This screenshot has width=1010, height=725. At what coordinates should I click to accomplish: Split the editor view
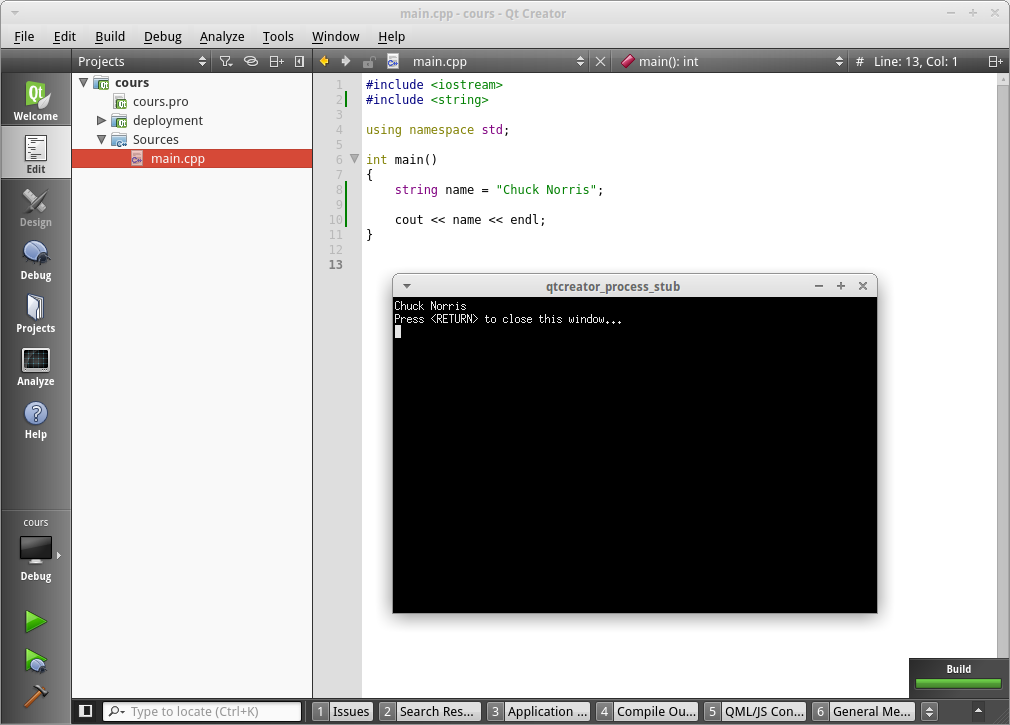pyautogui.click(x=995, y=61)
